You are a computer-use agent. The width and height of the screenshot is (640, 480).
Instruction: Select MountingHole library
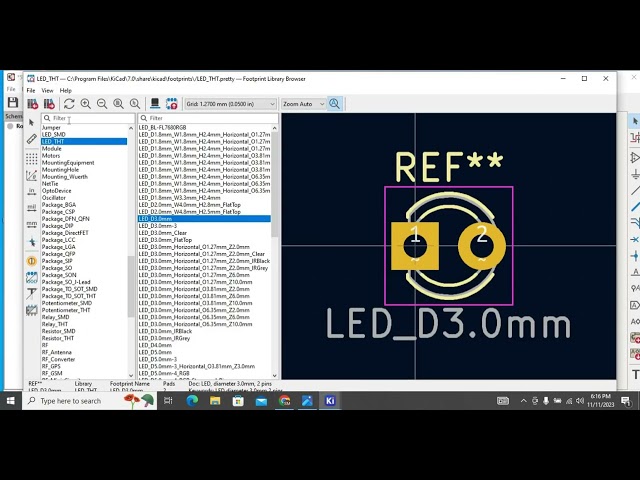click(60, 169)
